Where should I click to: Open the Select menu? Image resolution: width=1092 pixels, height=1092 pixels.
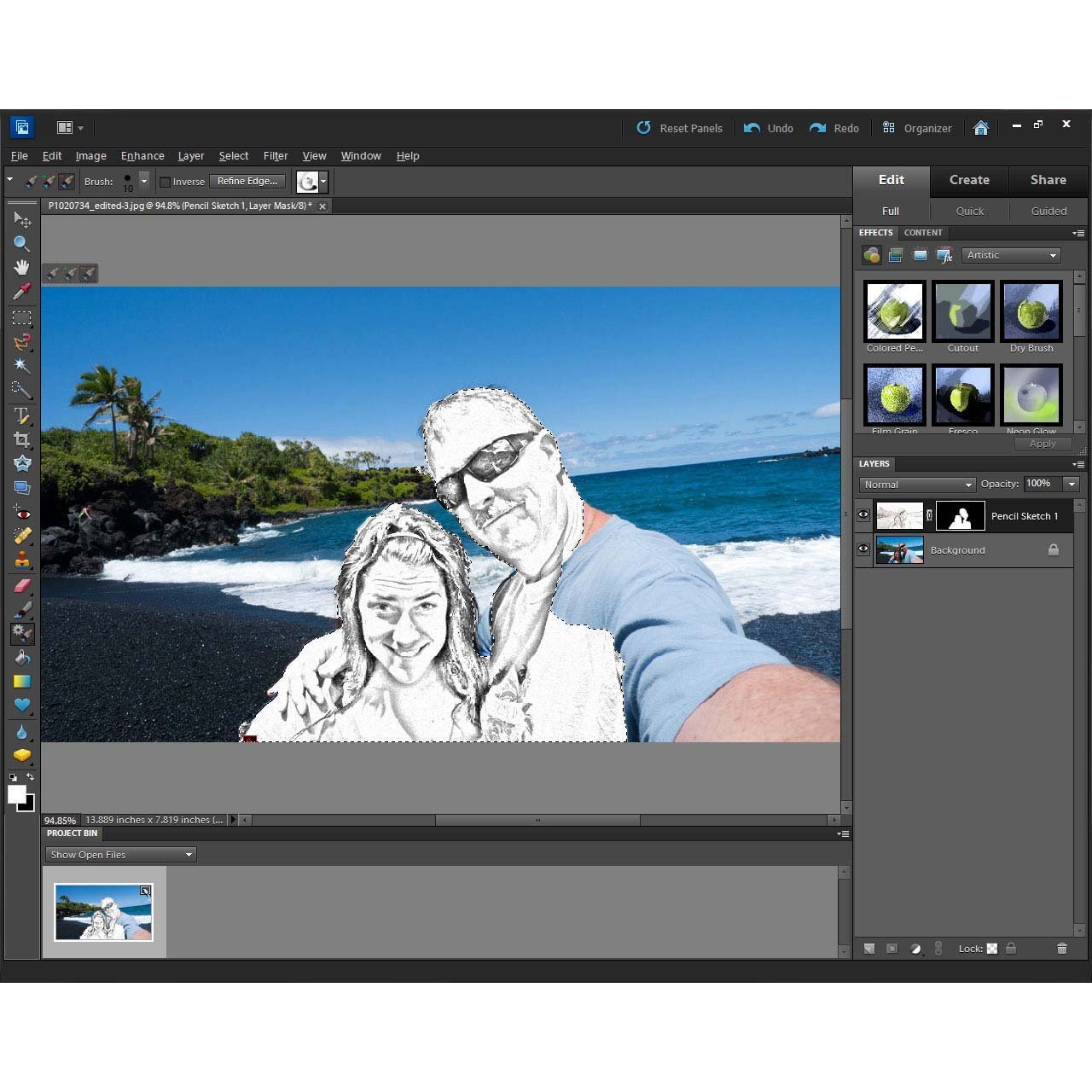pos(233,156)
